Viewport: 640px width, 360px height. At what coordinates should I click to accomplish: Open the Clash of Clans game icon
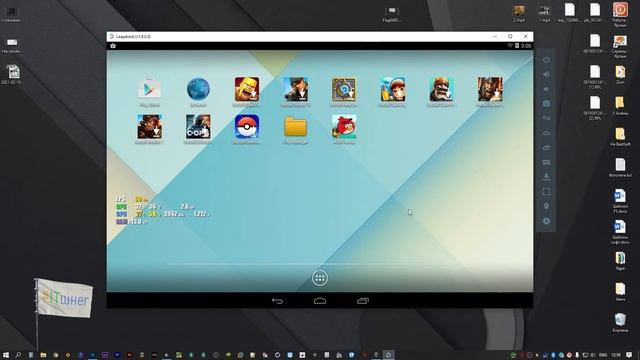tap(247, 89)
